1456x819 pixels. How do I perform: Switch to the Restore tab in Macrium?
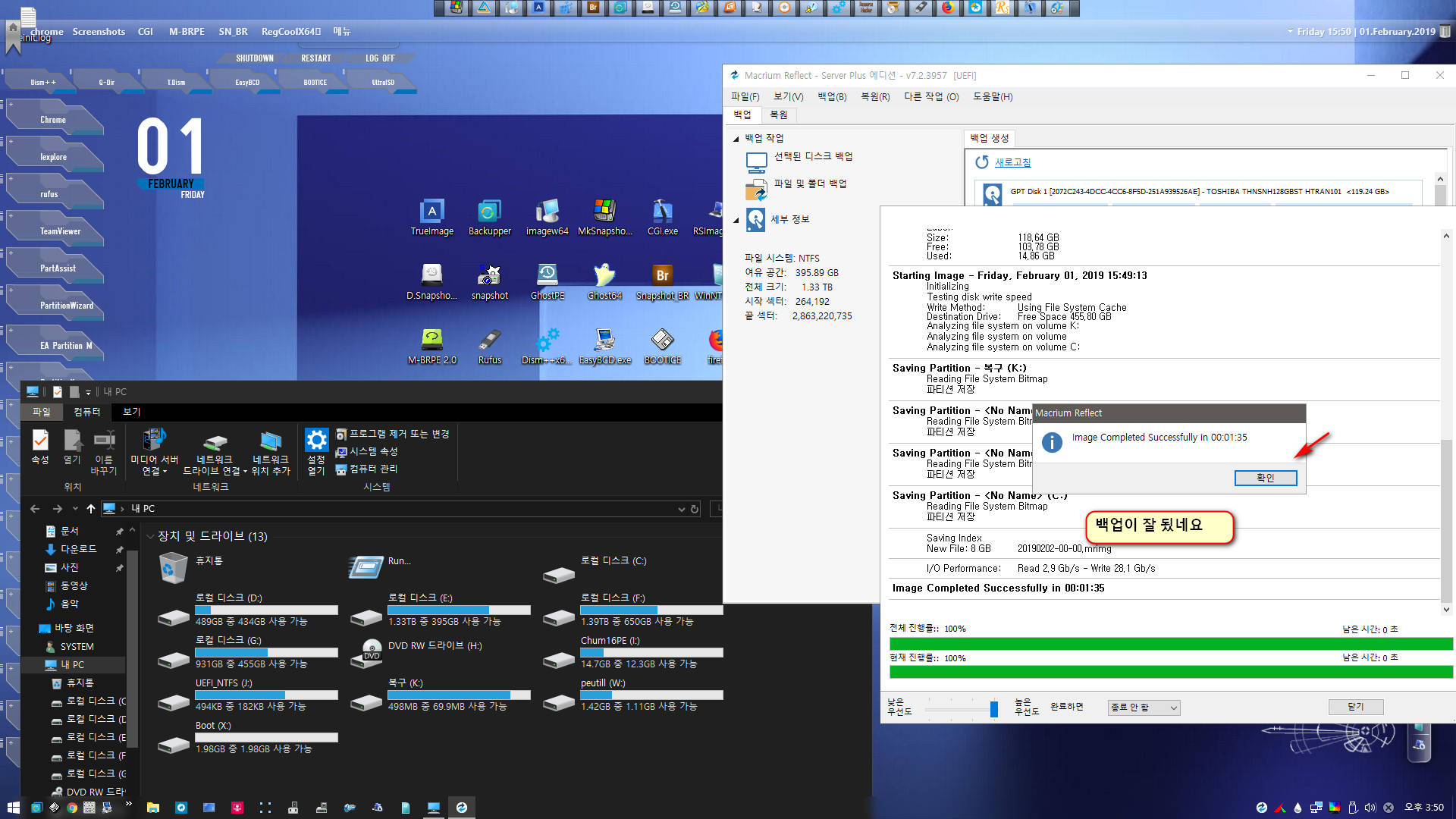[x=778, y=115]
